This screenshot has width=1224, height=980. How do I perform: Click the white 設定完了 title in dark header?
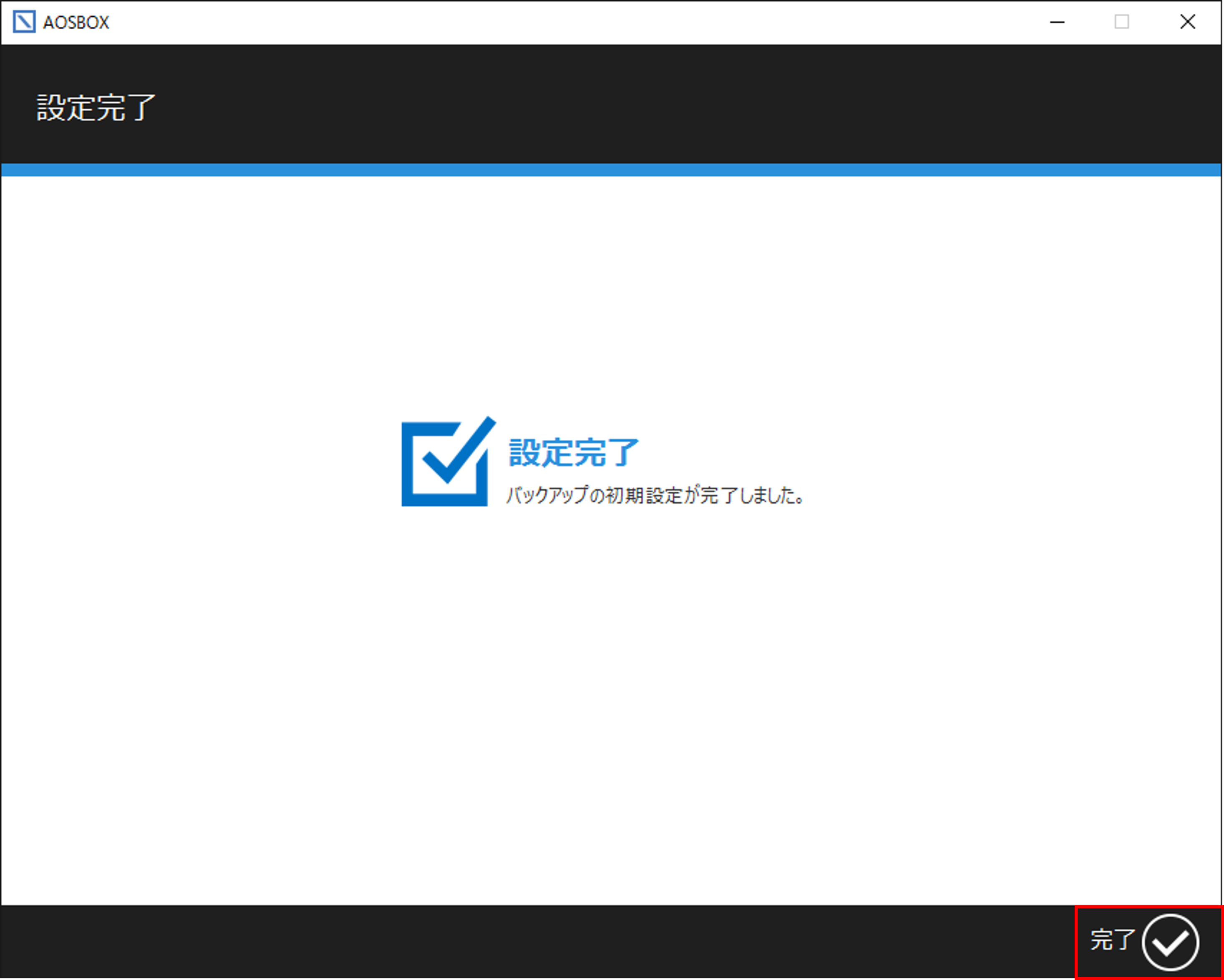[x=96, y=107]
